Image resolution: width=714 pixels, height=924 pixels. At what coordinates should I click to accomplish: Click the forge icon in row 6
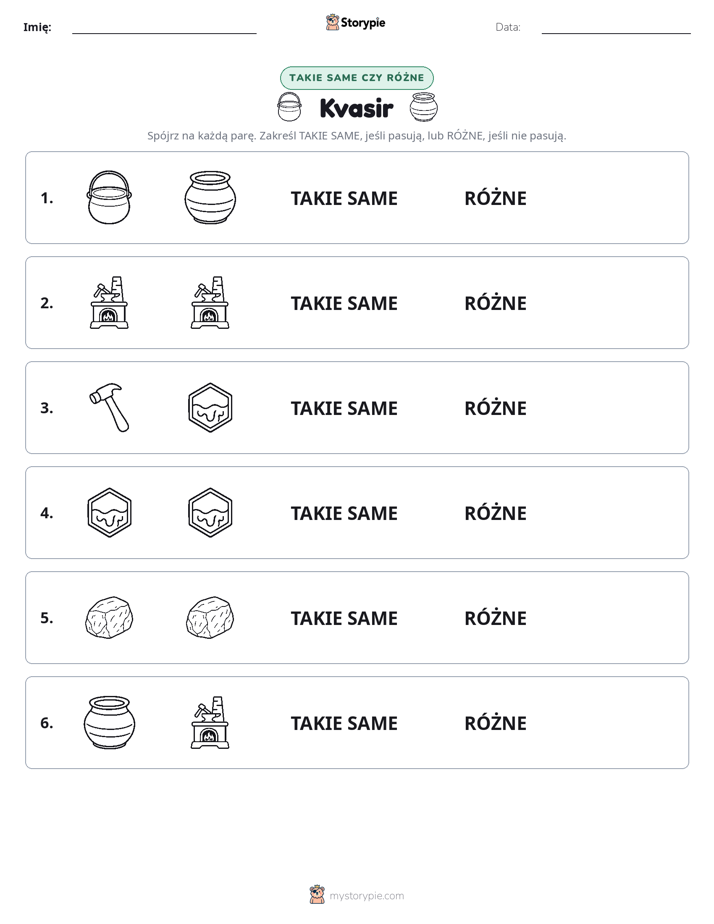[x=210, y=722]
